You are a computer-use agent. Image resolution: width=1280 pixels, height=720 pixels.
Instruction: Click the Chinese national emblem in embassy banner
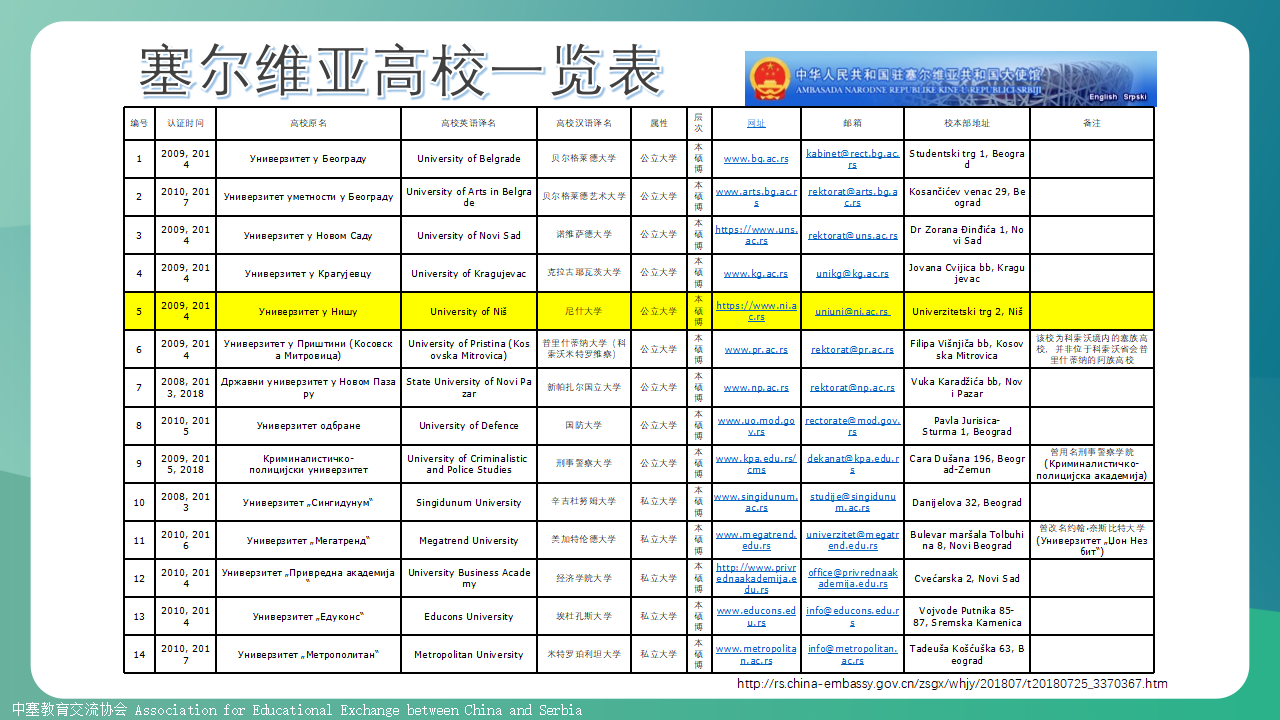point(769,79)
